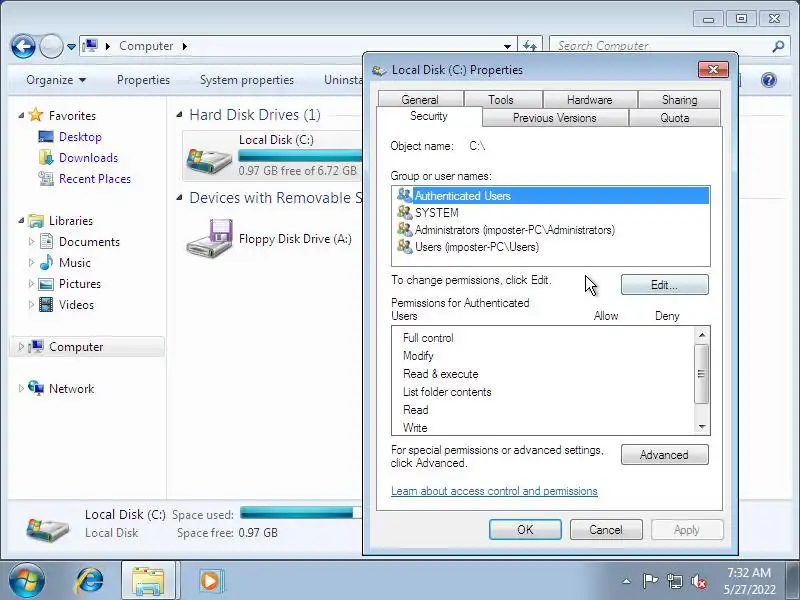Open the address bar history dropdown
The height and width of the screenshot is (600, 800).
tap(507, 46)
